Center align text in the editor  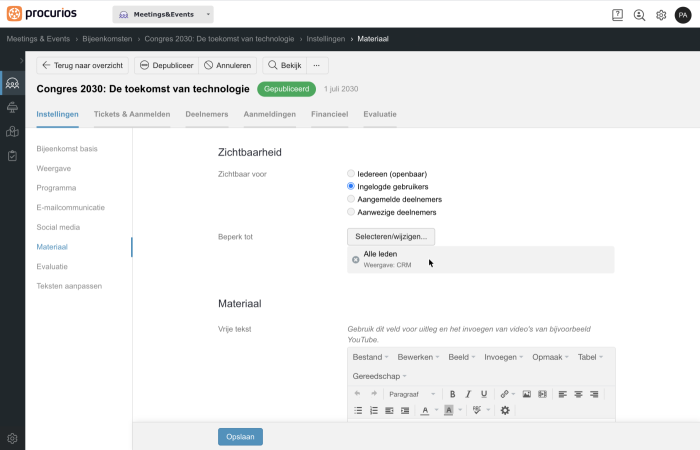click(x=578, y=394)
